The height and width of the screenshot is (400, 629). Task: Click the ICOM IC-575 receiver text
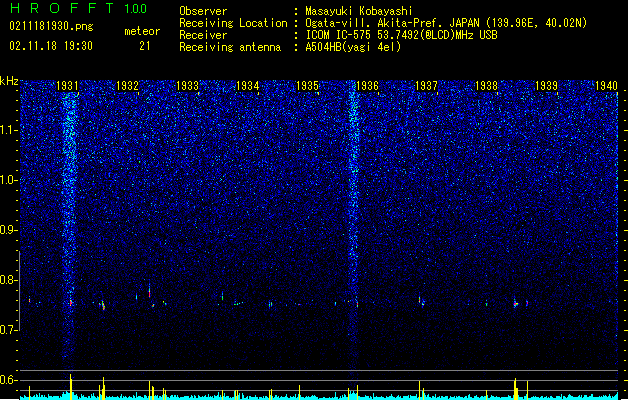tap(401, 35)
